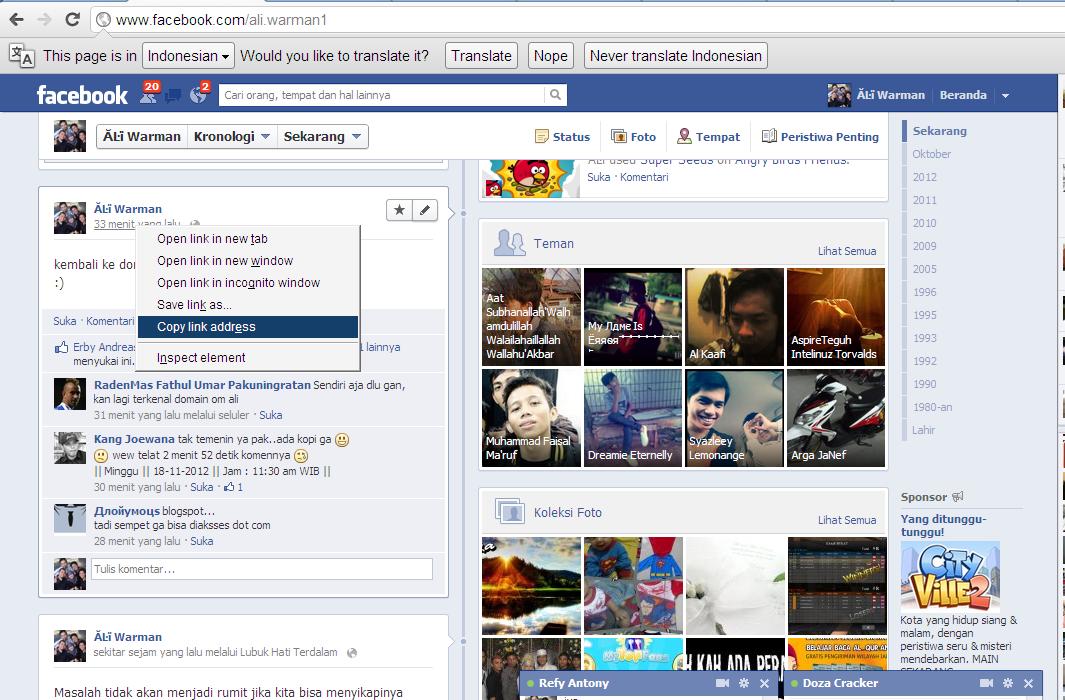Click the search magnifier button
The width and height of the screenshot is (1065, 700).
(x=555, y=94)
